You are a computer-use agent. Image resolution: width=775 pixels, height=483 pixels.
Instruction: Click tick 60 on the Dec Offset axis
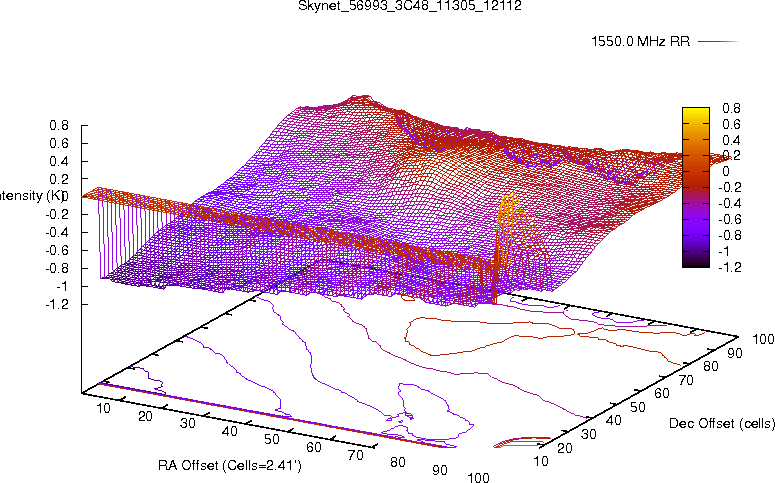coord(662,393)
